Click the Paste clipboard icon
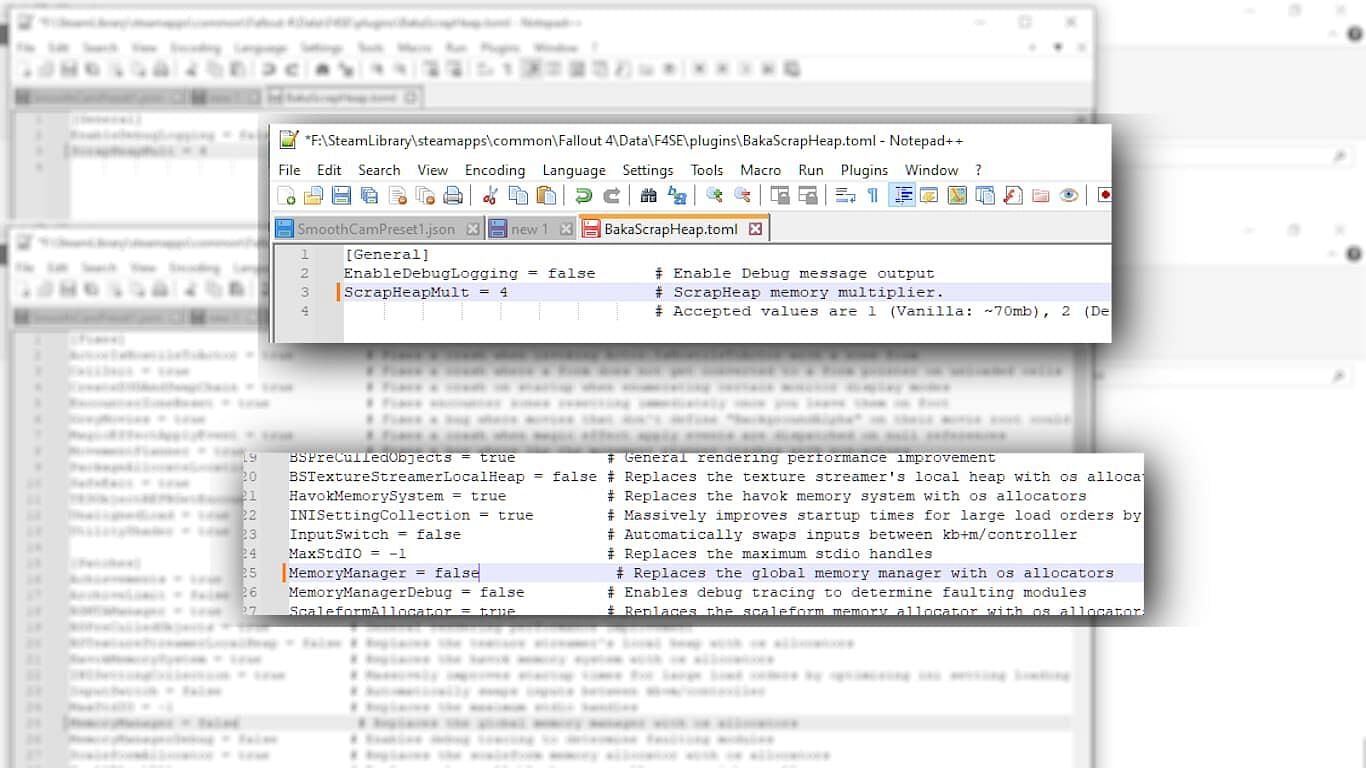1366x768 pixels. [x=546, y=195]
